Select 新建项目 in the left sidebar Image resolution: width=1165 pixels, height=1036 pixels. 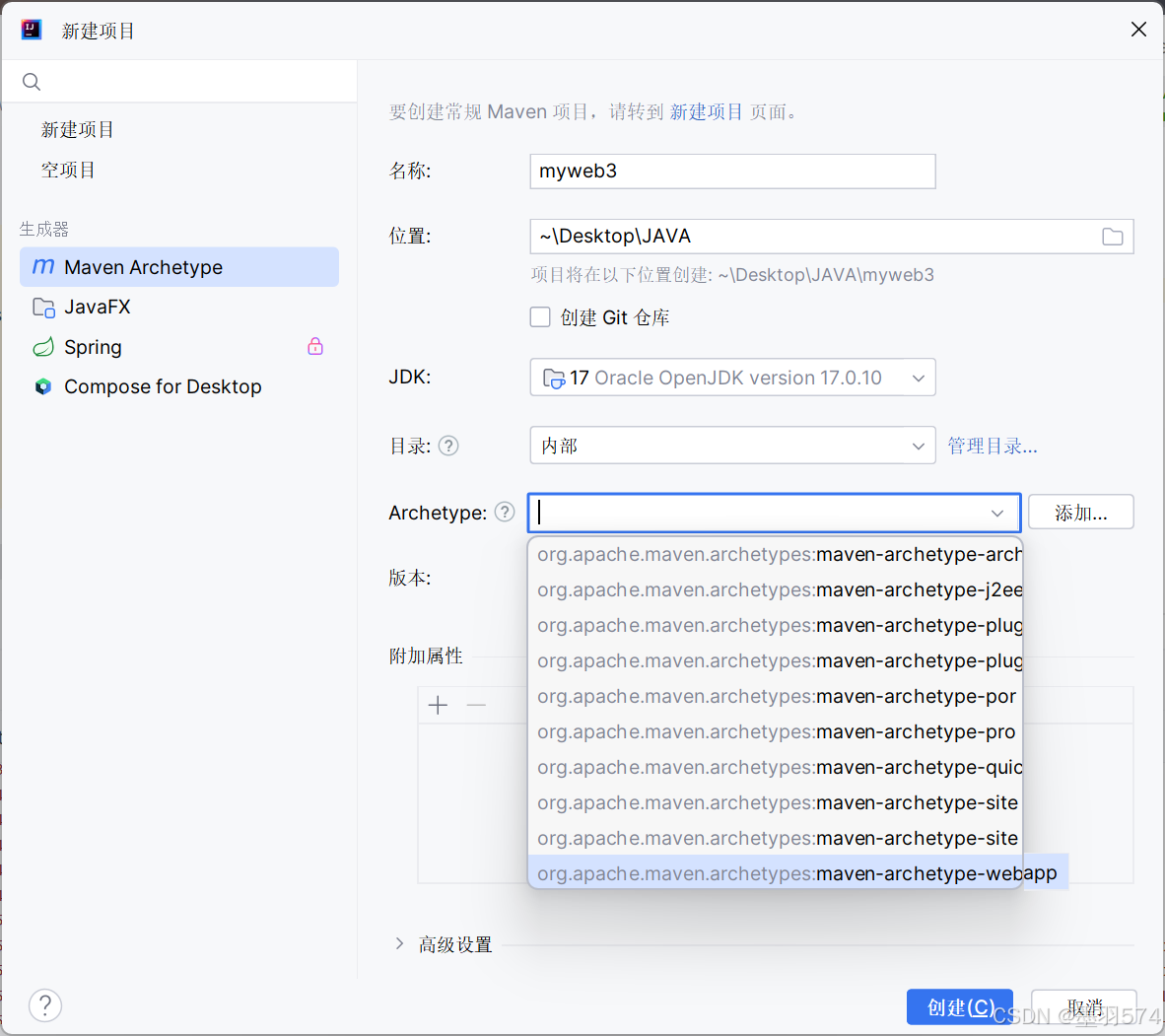click(x=77, y=130)
